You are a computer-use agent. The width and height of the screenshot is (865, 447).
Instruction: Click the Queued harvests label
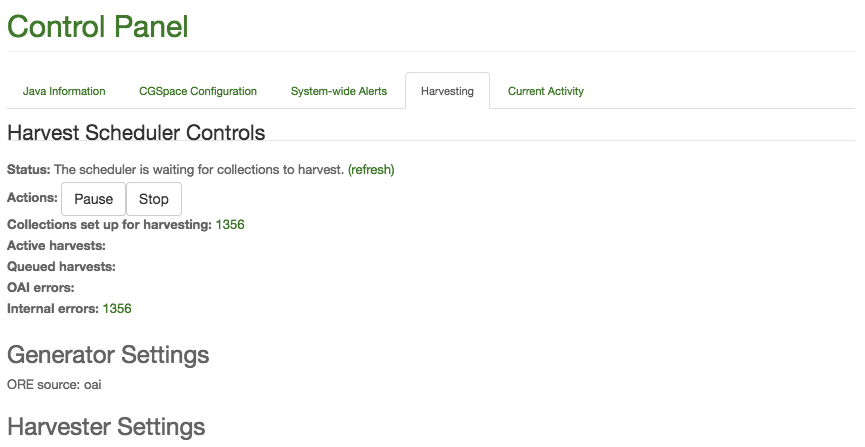61,267
